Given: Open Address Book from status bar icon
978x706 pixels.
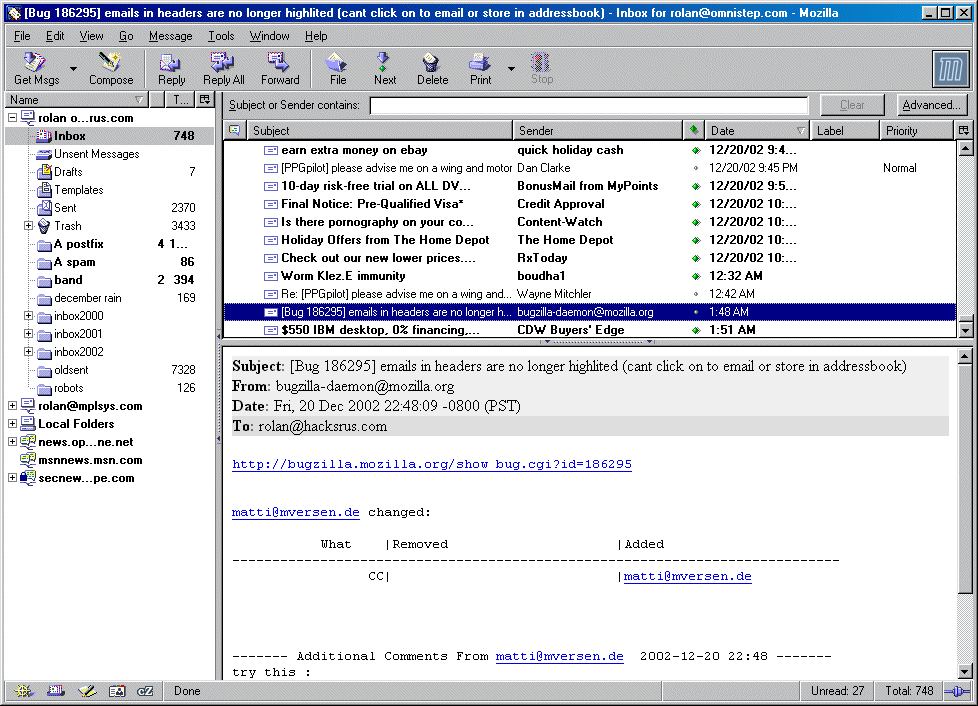Looking at the screenshot, I should point(117,691).
